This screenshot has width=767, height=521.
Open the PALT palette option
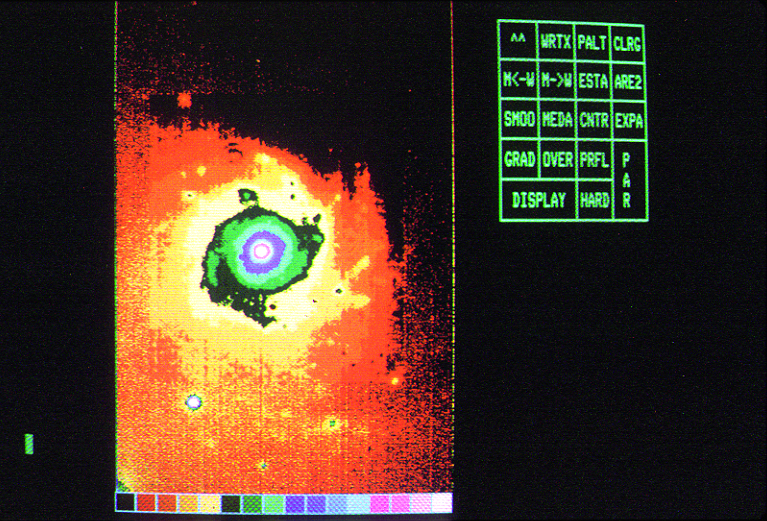pyautogui.click(x=593, y=41)
